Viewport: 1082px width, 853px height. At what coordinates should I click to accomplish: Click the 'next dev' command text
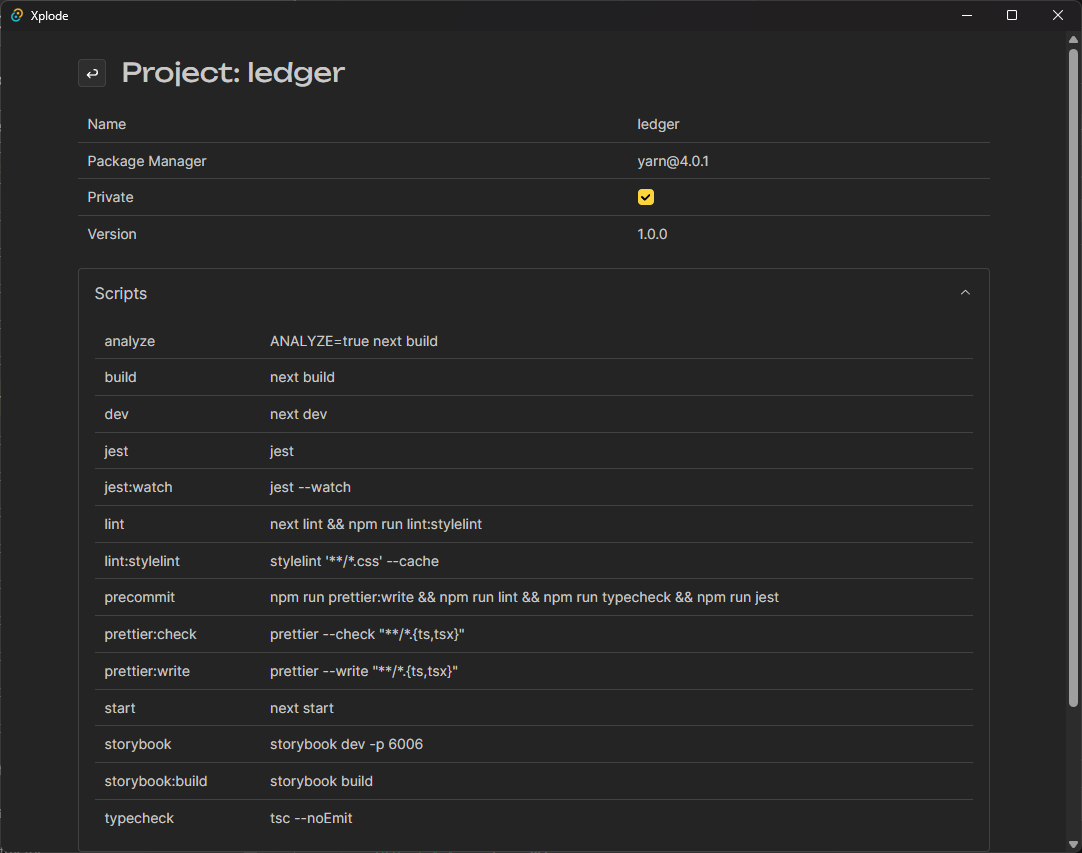tap(298, 414)
